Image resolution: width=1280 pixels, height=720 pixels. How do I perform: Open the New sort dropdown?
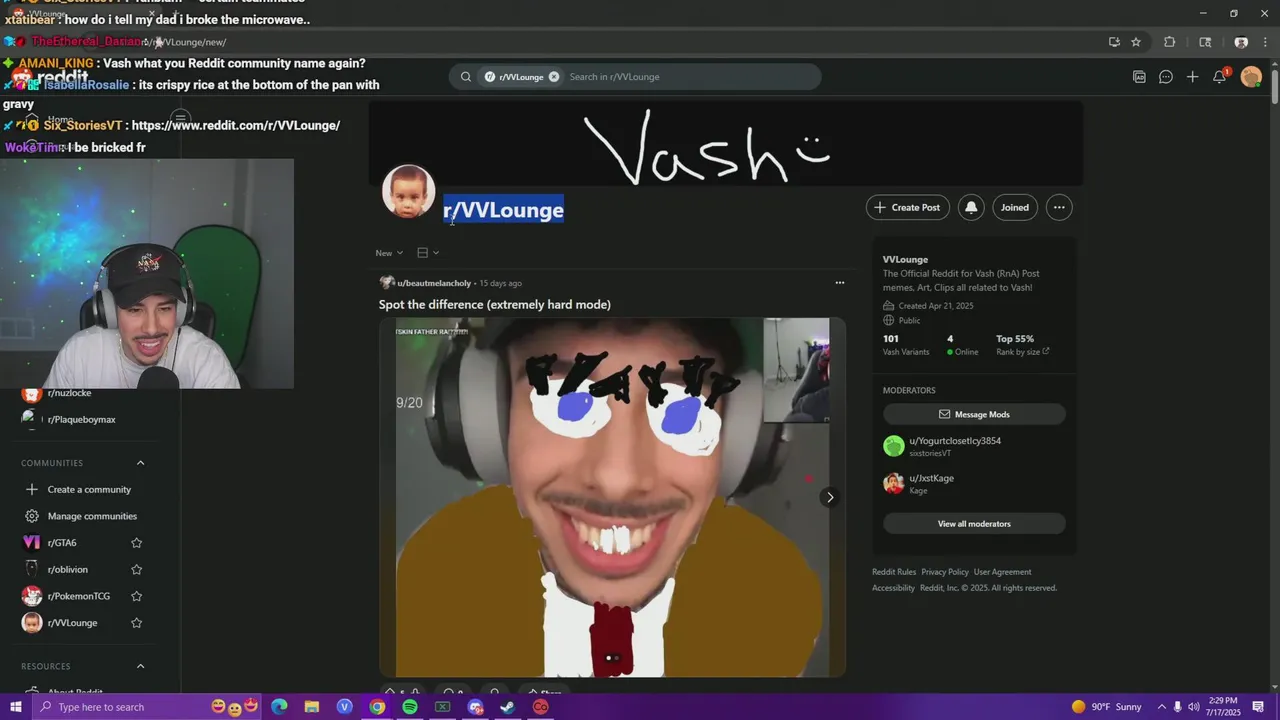[x=389, y=253]
